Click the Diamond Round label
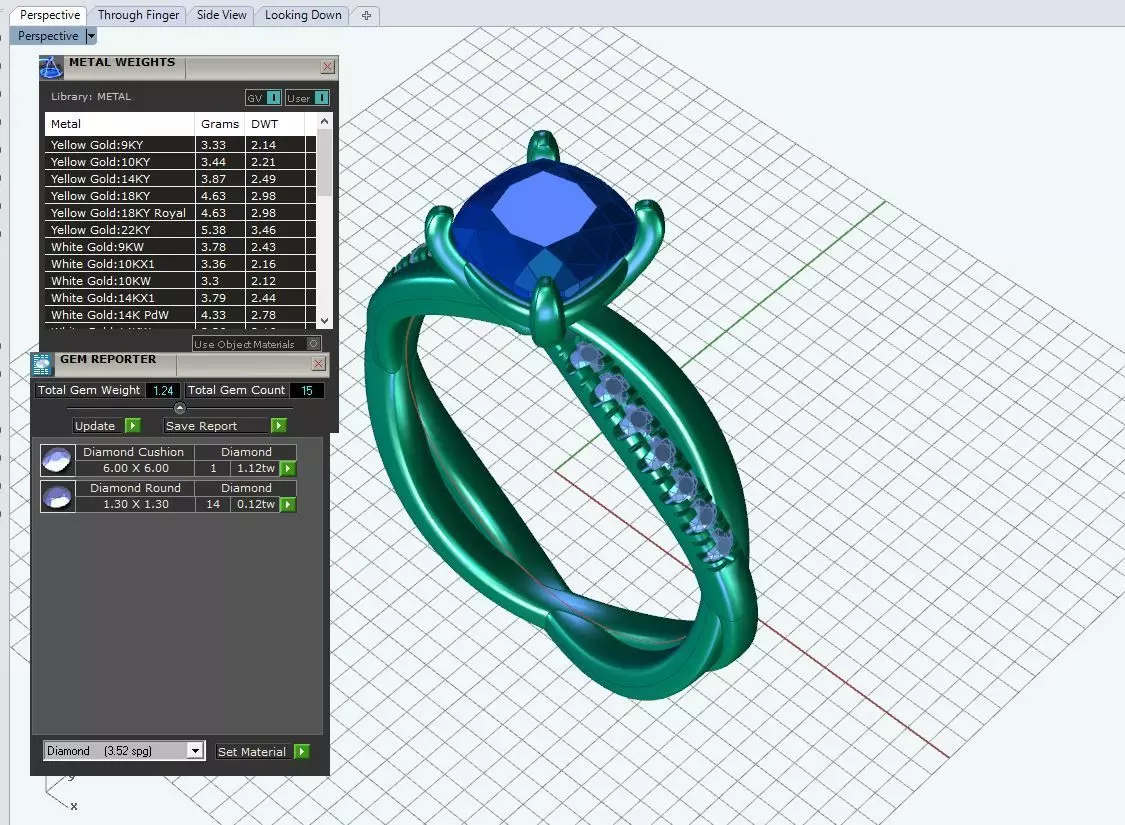The height and width of the screenshot is (825, 1125). tap(135, 488)
